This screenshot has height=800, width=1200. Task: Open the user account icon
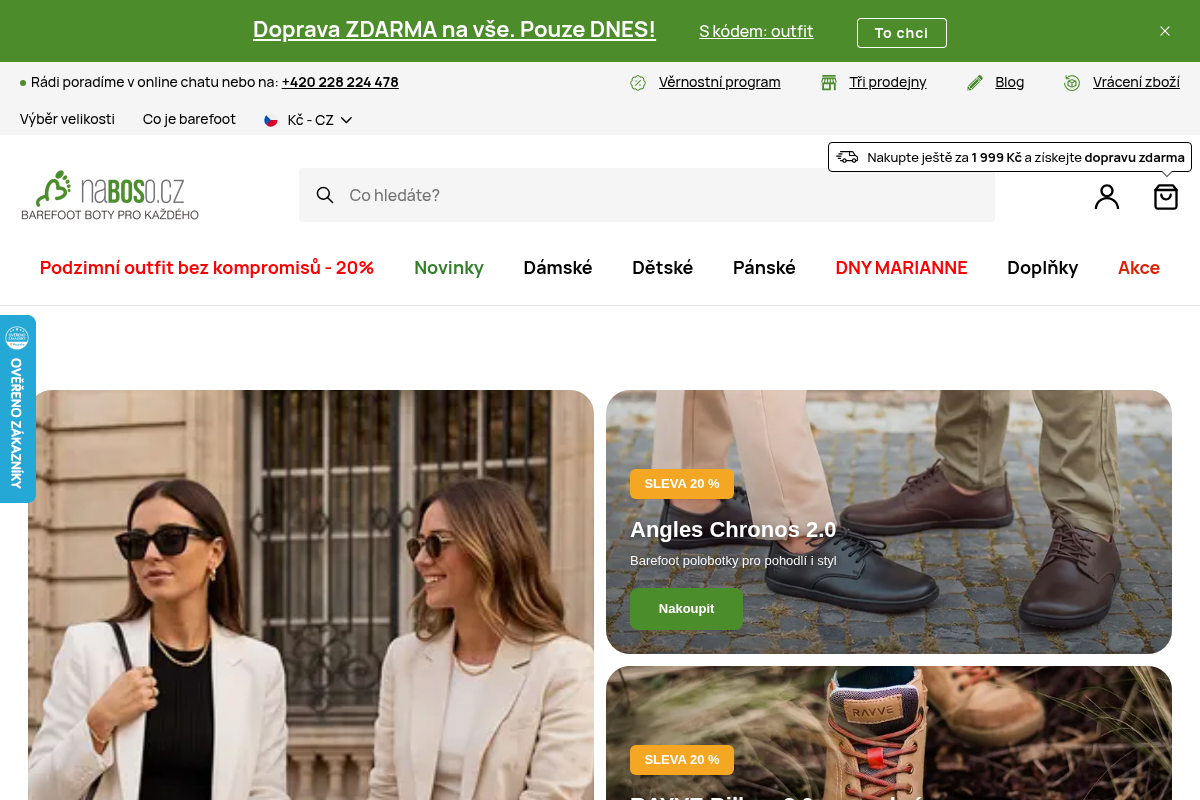[1107, 196]
